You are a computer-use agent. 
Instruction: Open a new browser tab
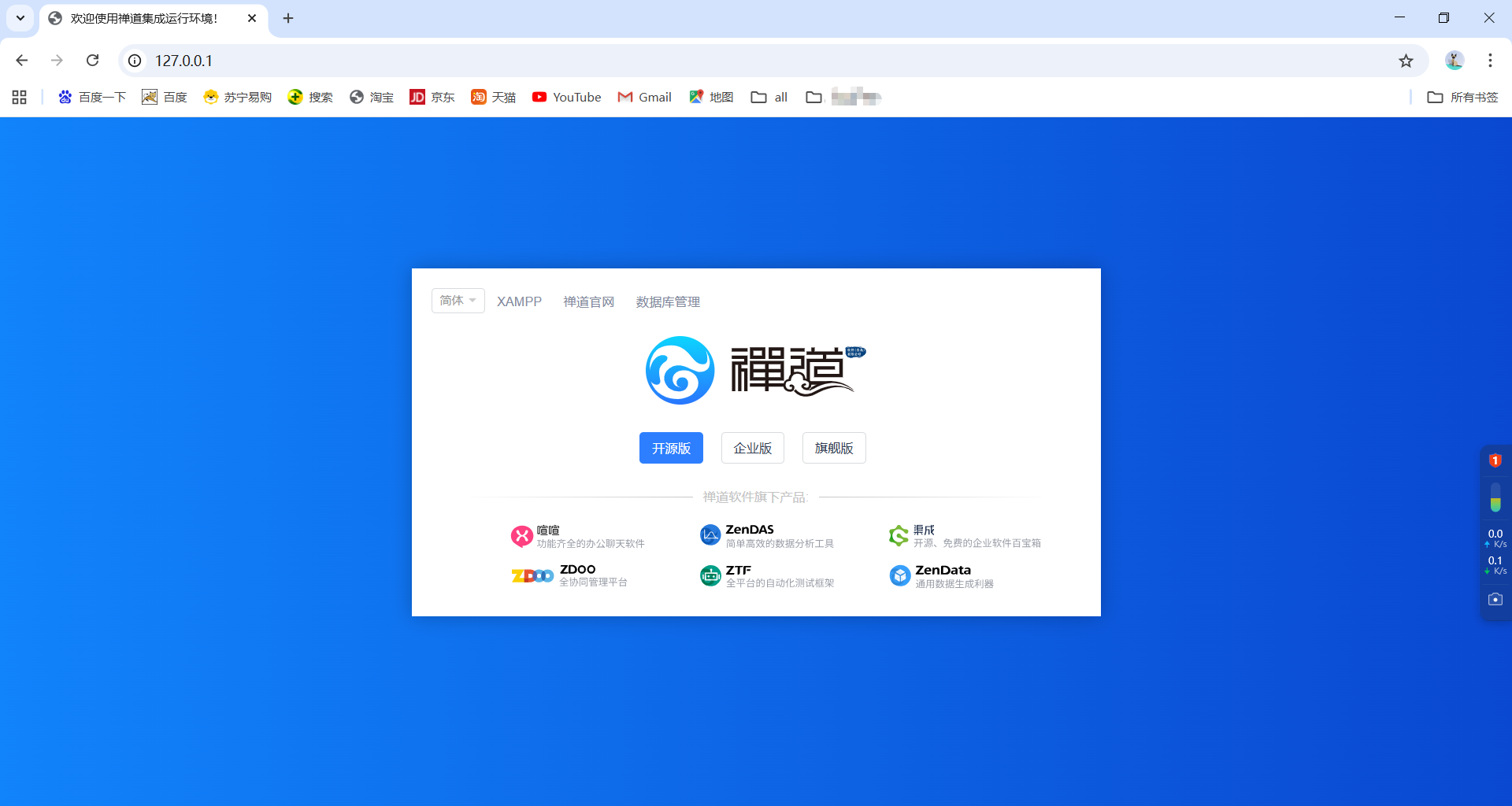288,18
